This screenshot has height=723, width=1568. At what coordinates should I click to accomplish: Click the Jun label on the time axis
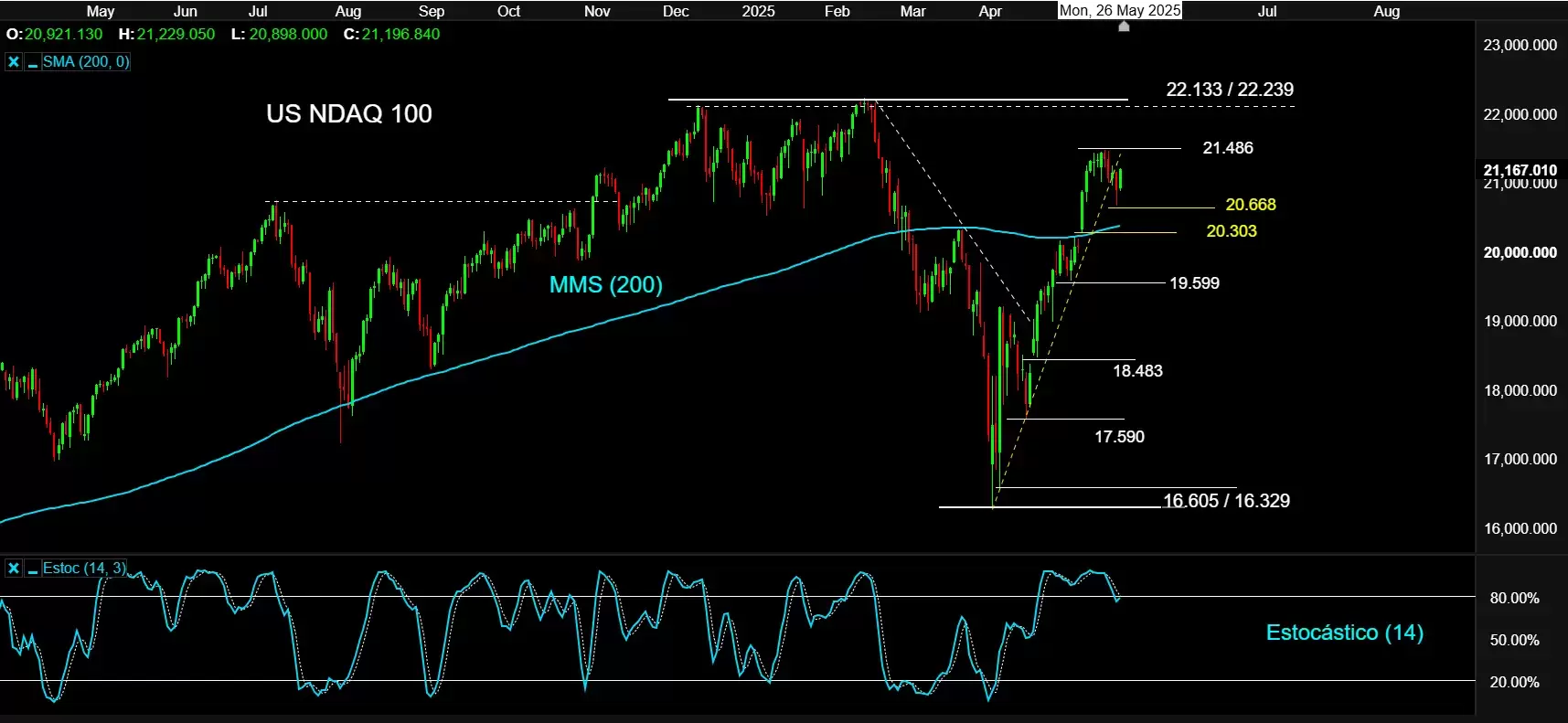click(186, 11)
